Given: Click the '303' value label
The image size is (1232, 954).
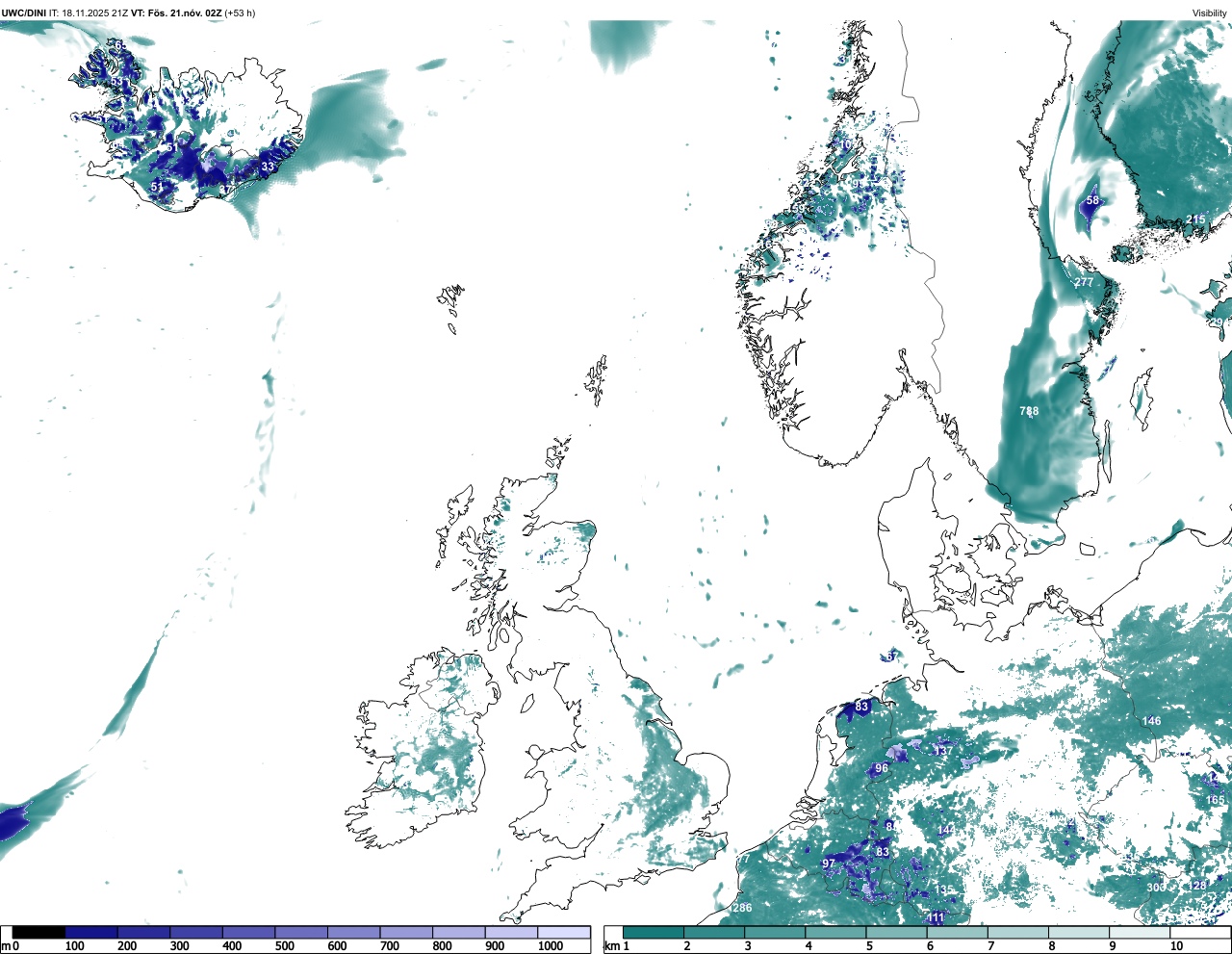Looking at the screenshot, I should tap(1155, 888).
